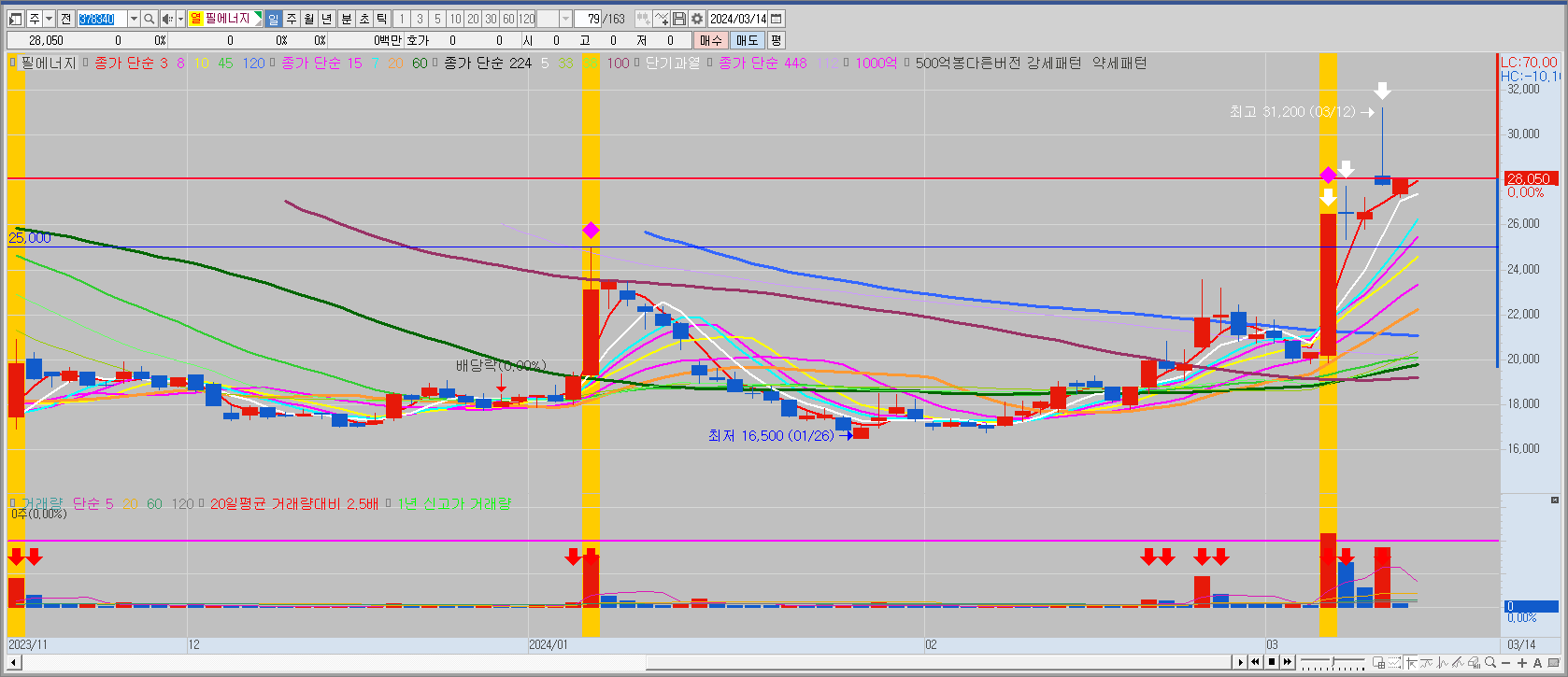Image resolution: width=1568 pixels, height=677 pixels.
Task: Click the 매수 buy button
Action: [x=710, y=40]
